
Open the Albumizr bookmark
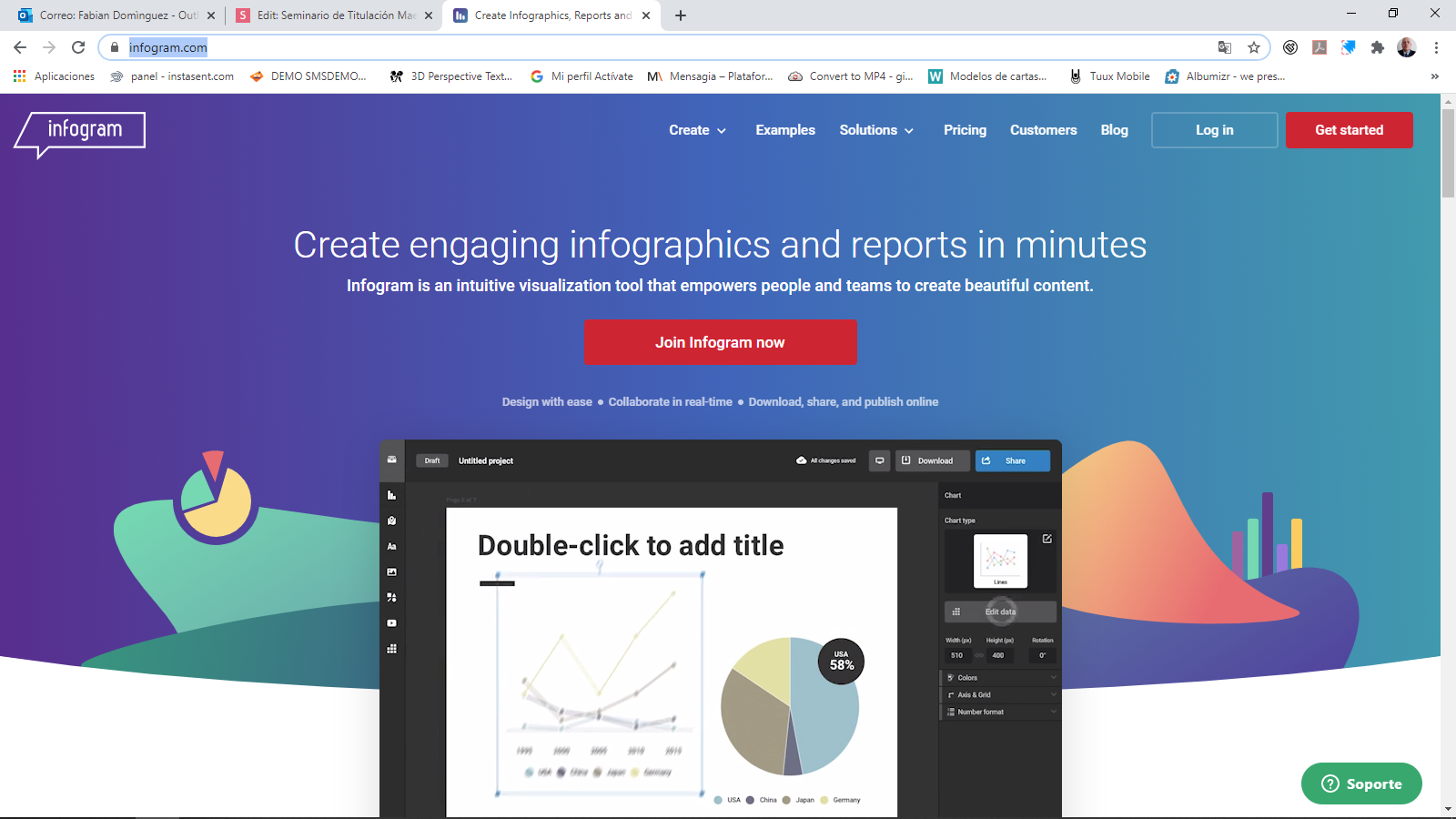click(x=1226, y=76)
